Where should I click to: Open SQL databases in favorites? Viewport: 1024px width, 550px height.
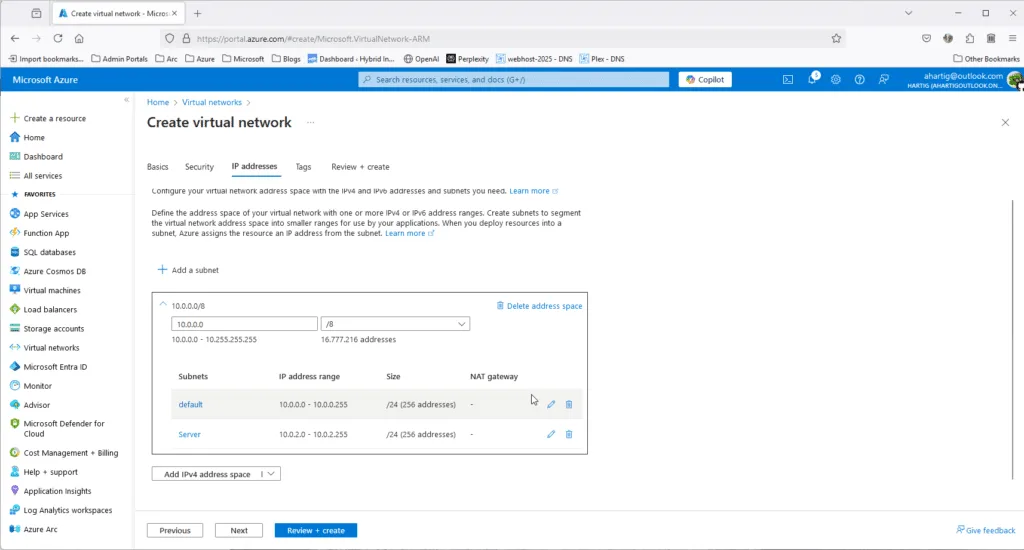[x=50, y=252]
